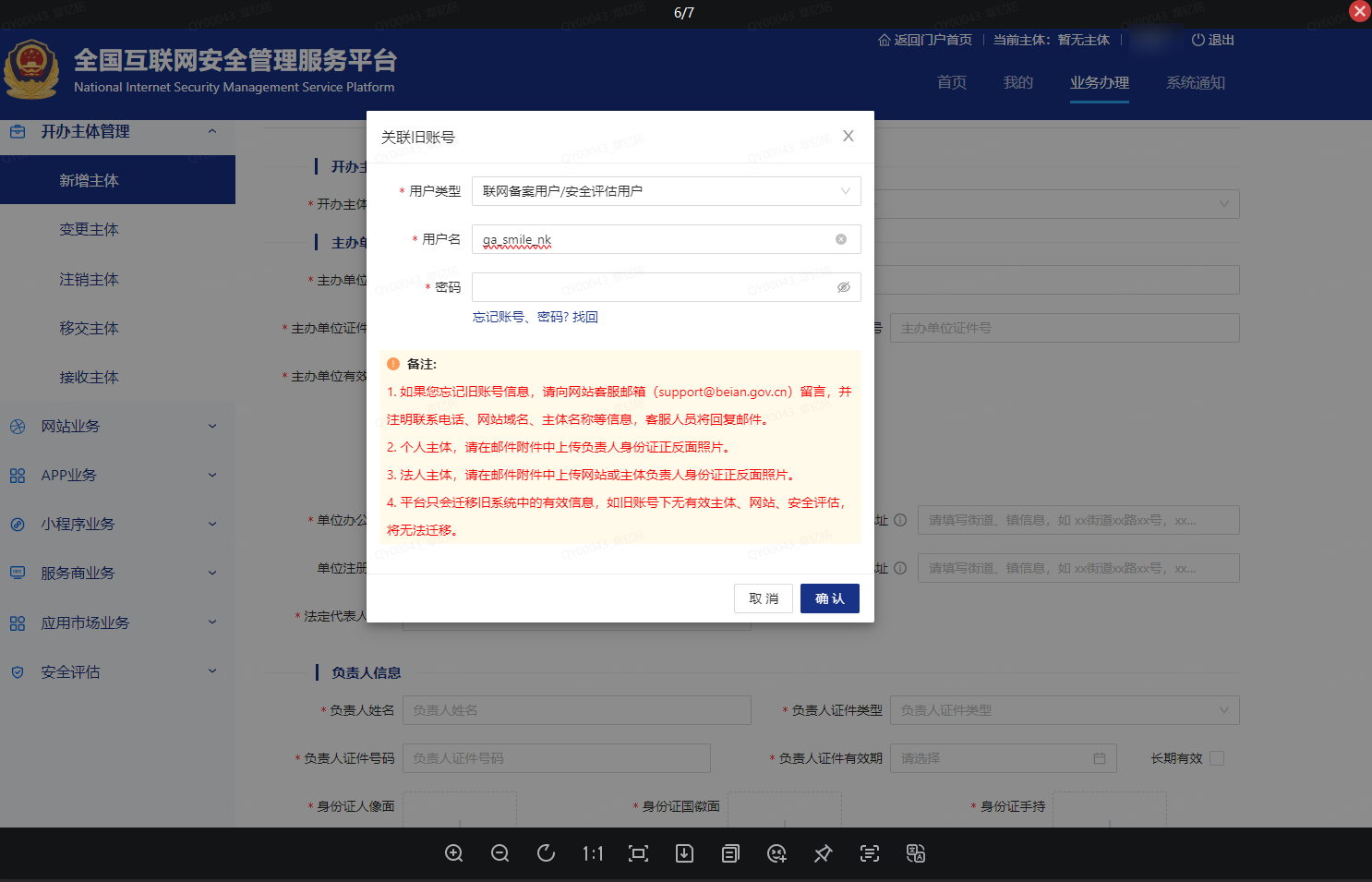This screenshot has height=882, width=1372.
Task: Click the zoom out magnifier icon
Action: pos(499,853)
